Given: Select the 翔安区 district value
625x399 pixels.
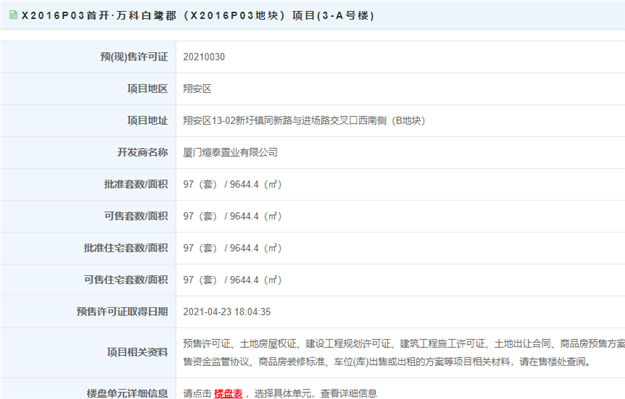Looking at the screenshot, I should [x=197, y=89].
